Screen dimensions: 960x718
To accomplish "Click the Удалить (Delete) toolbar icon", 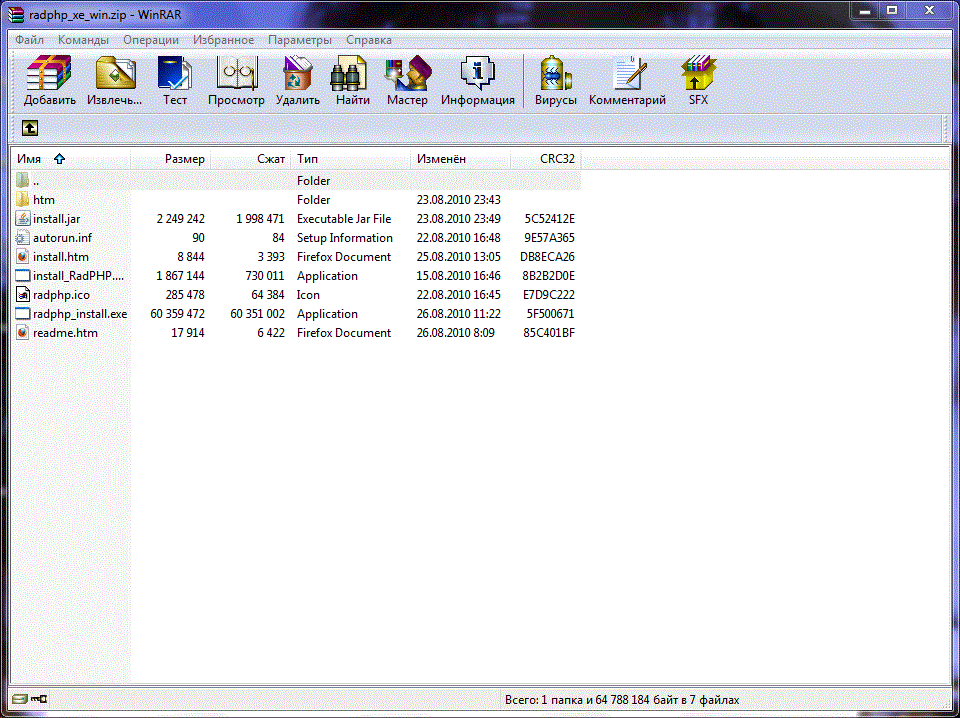I will [298, 81].
